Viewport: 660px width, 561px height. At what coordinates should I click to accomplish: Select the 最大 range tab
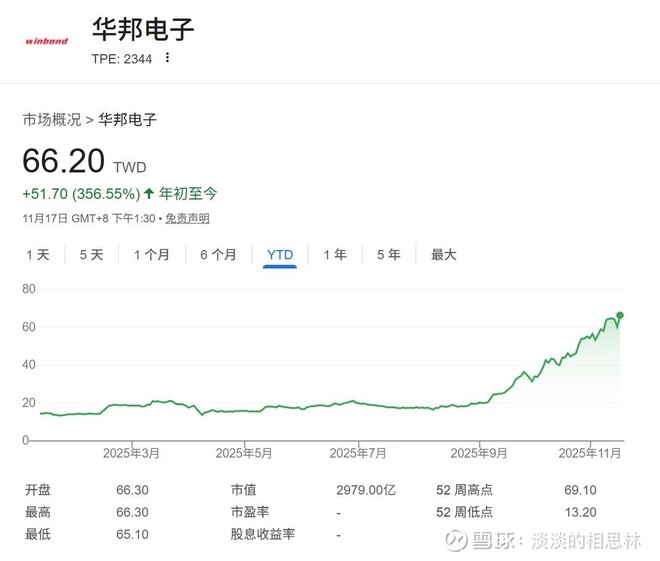point(444,255)
